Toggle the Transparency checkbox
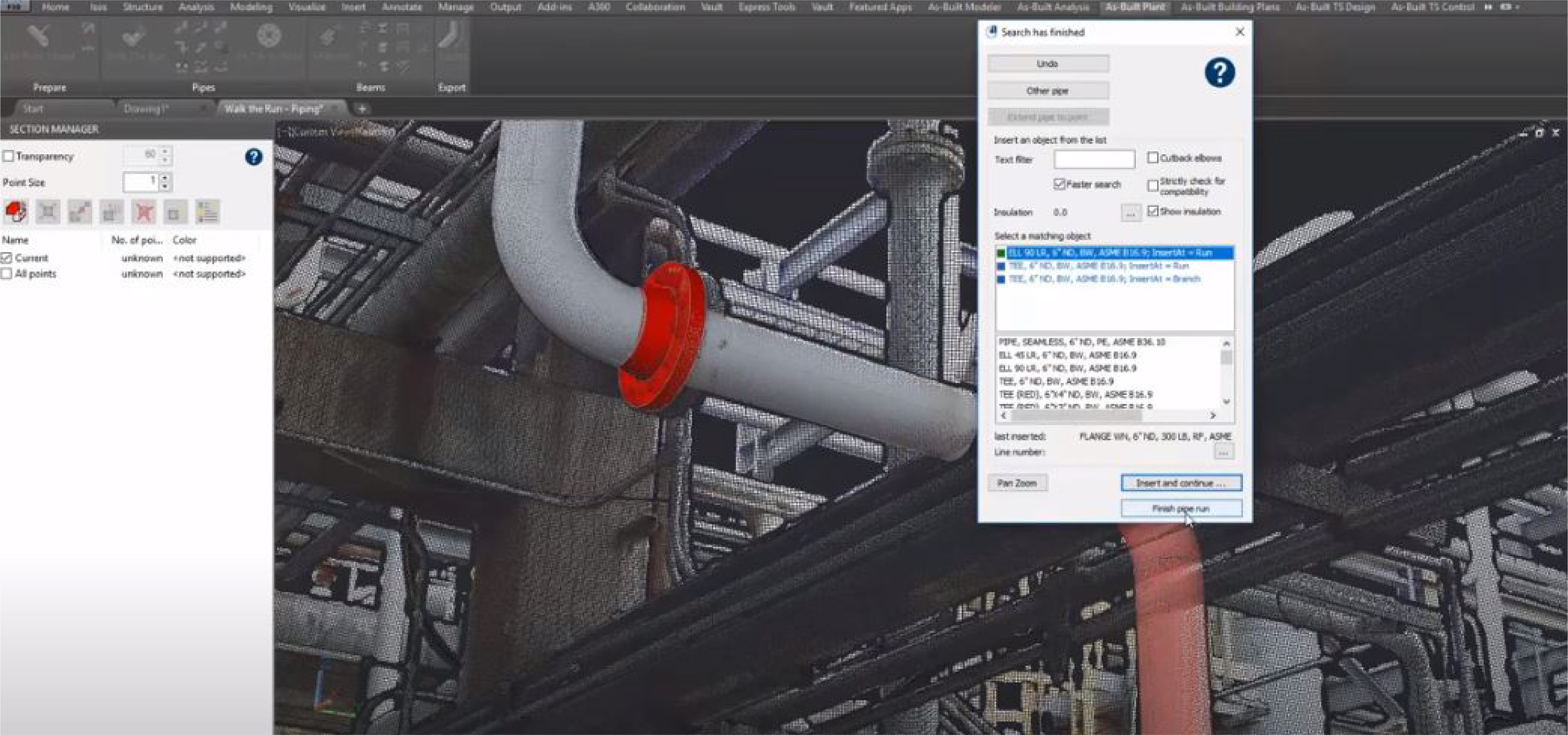This screenshot has height=735, width=1568. tap(9, 156)
